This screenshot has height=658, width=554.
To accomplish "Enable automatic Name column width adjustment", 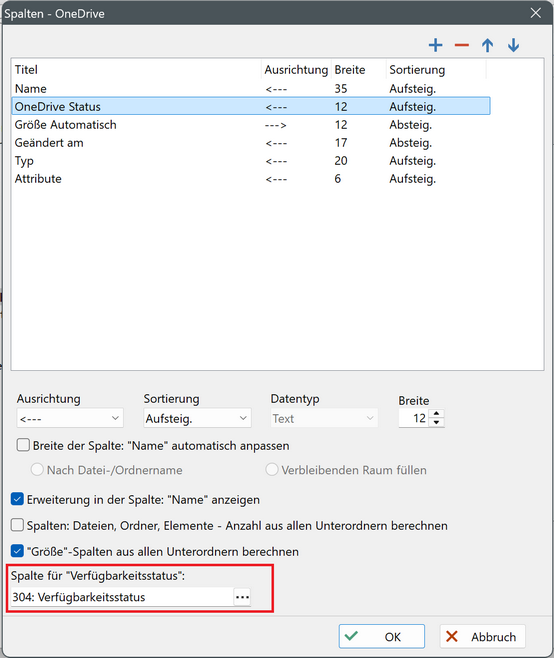I will point(23,445).
